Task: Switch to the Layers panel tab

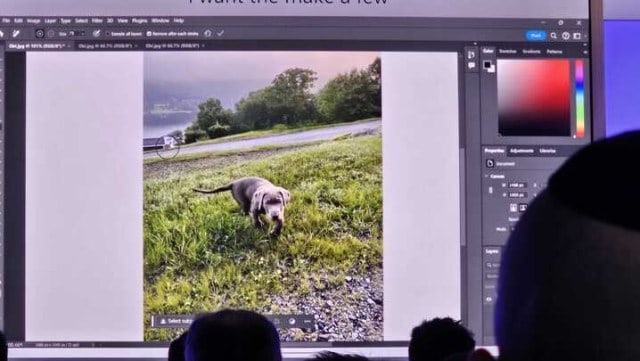Action: (x=492, y=251)
